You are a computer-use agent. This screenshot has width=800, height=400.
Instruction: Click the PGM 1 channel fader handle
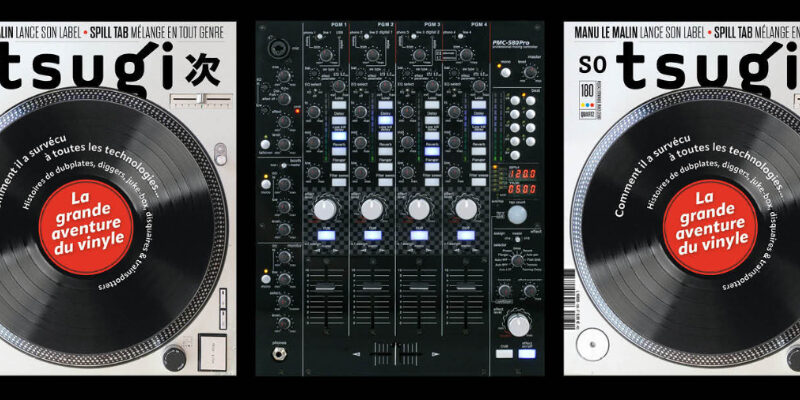click(x=326, y=288)
